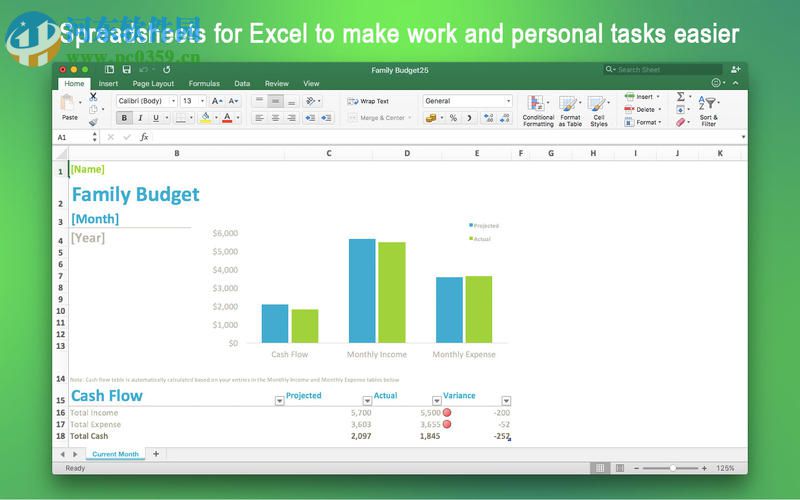
Task: Switch to the Page Layout tab
Action: click(x=153, y=84)
